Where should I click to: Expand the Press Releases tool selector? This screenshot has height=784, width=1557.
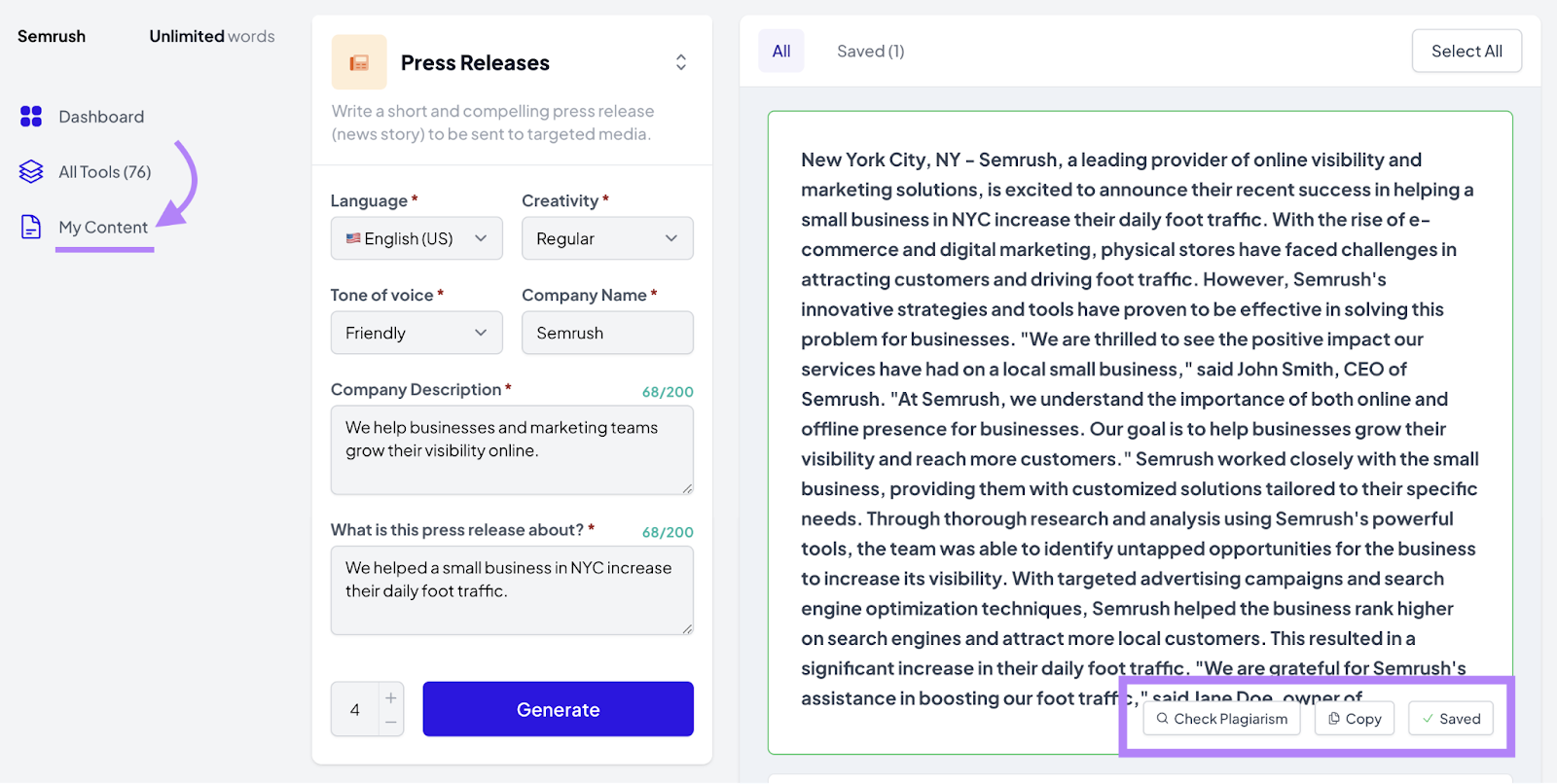point(680,63)
